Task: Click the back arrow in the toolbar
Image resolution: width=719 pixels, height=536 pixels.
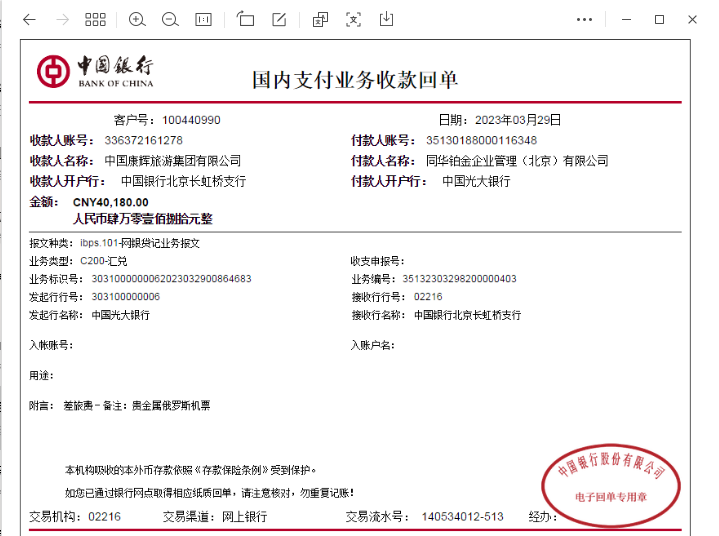Action: pos(28,19)
